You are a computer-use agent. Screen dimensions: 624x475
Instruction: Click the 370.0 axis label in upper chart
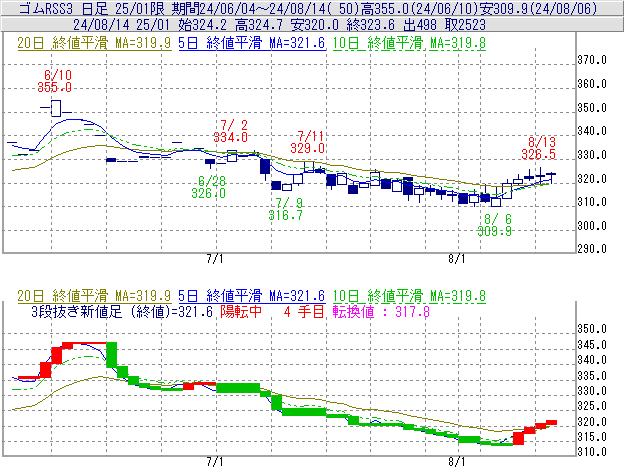(x=592, y=60)
